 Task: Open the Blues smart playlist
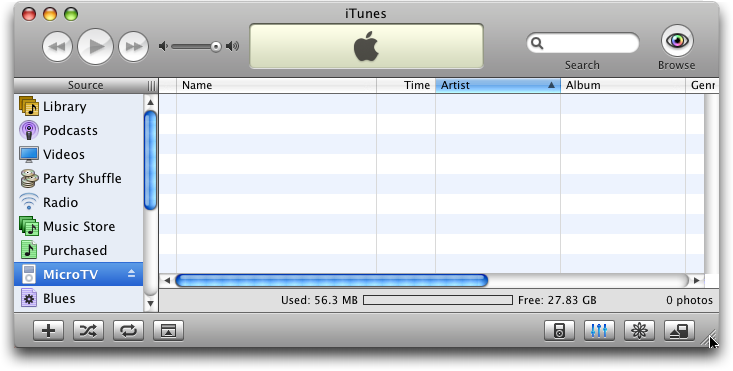79,299
